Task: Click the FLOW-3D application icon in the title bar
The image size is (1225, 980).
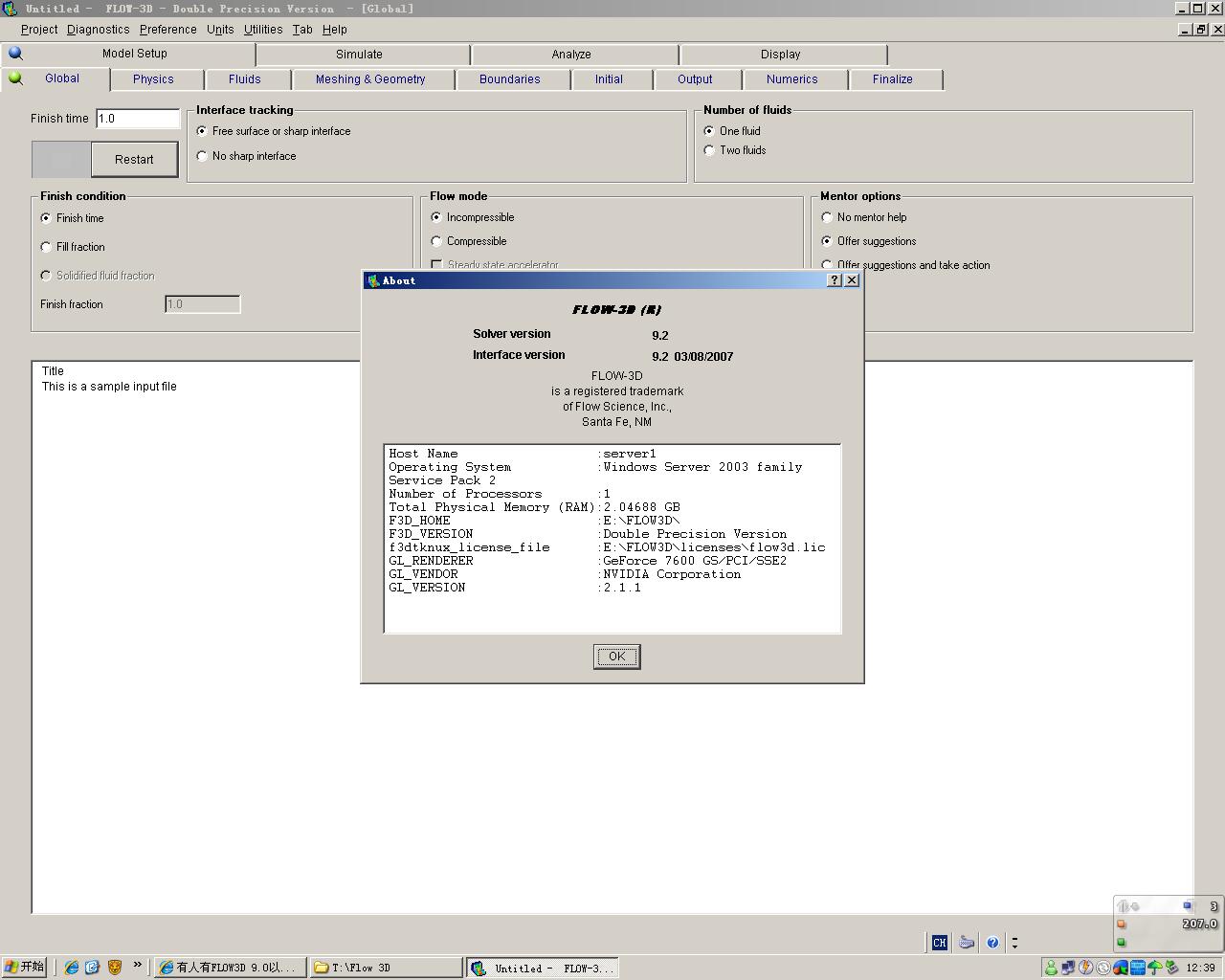Action: click(x=9, y=8)
